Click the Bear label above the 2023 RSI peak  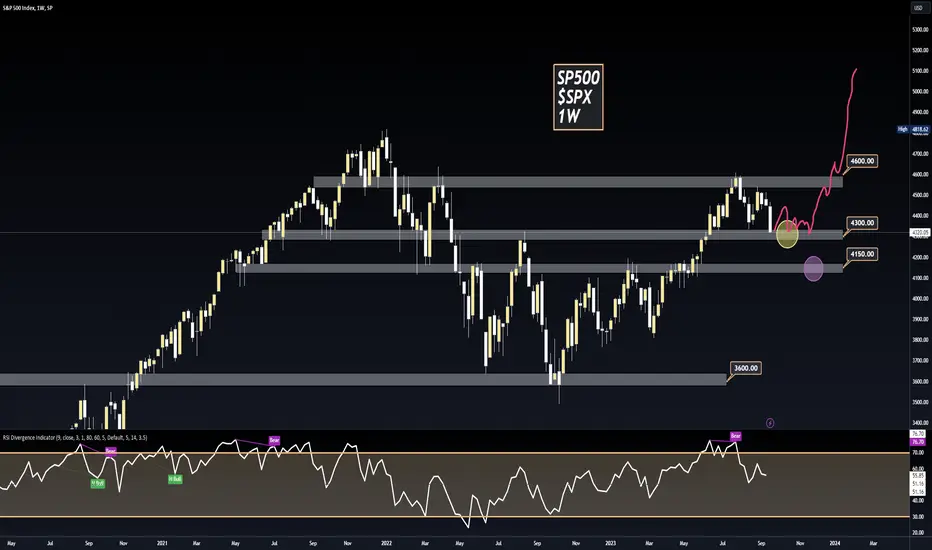coord(735,436)
